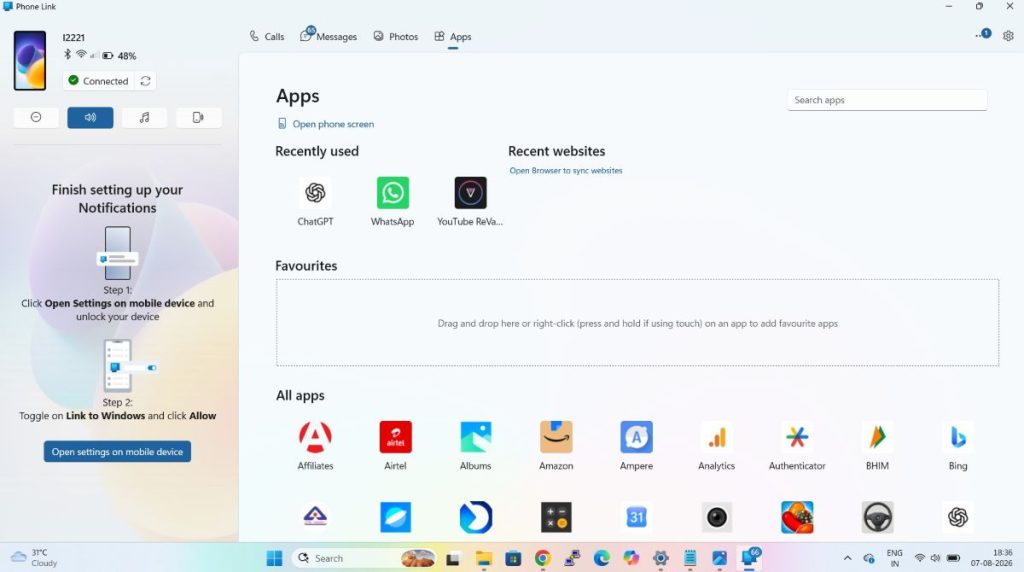
Task: Open the Calculator app icon
Action: (556, 517)
